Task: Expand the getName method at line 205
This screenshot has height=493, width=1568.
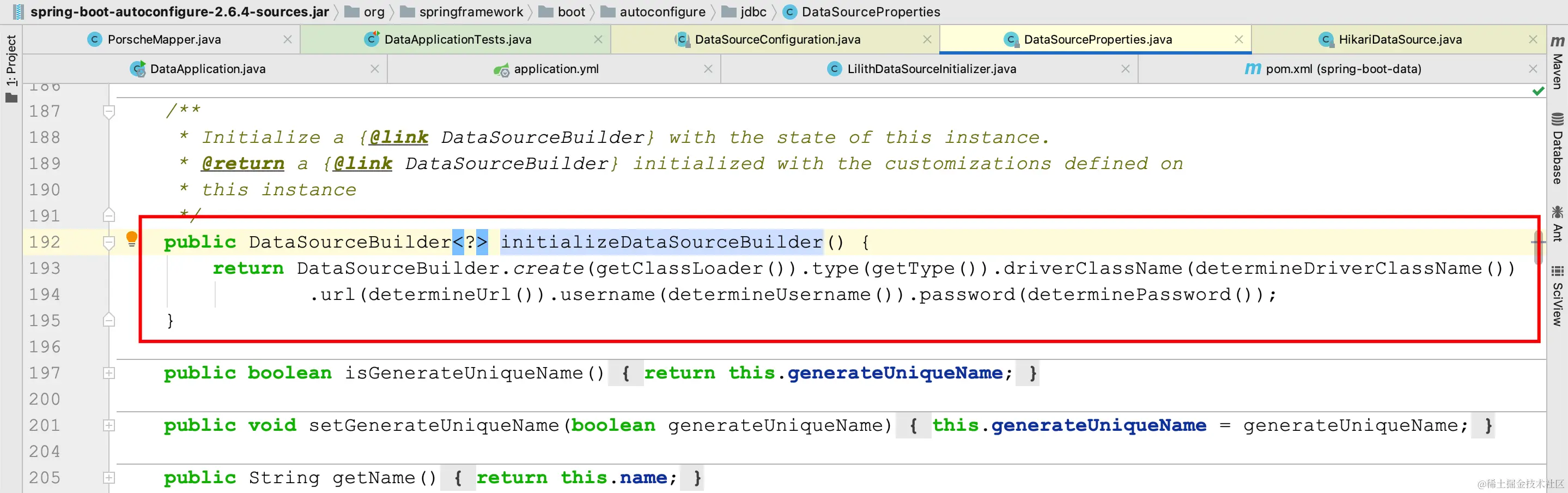Action: (x=109, y=478)
